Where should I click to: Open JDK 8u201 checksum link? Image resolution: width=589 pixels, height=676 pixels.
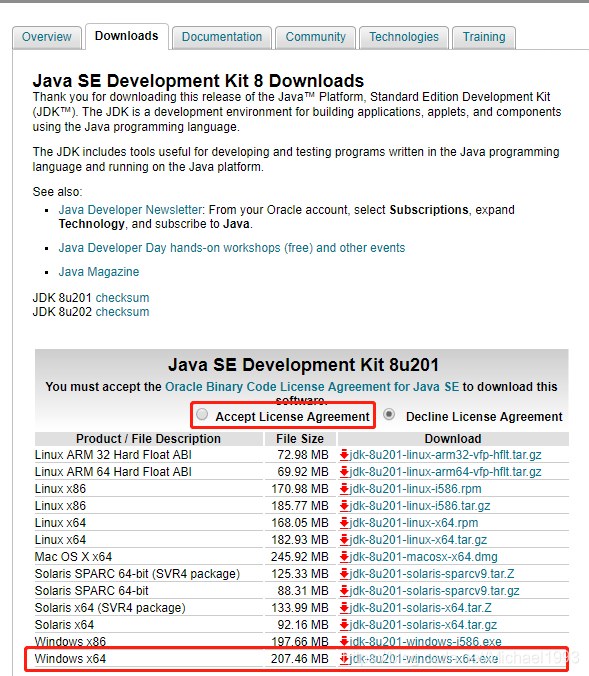point(122,298)
